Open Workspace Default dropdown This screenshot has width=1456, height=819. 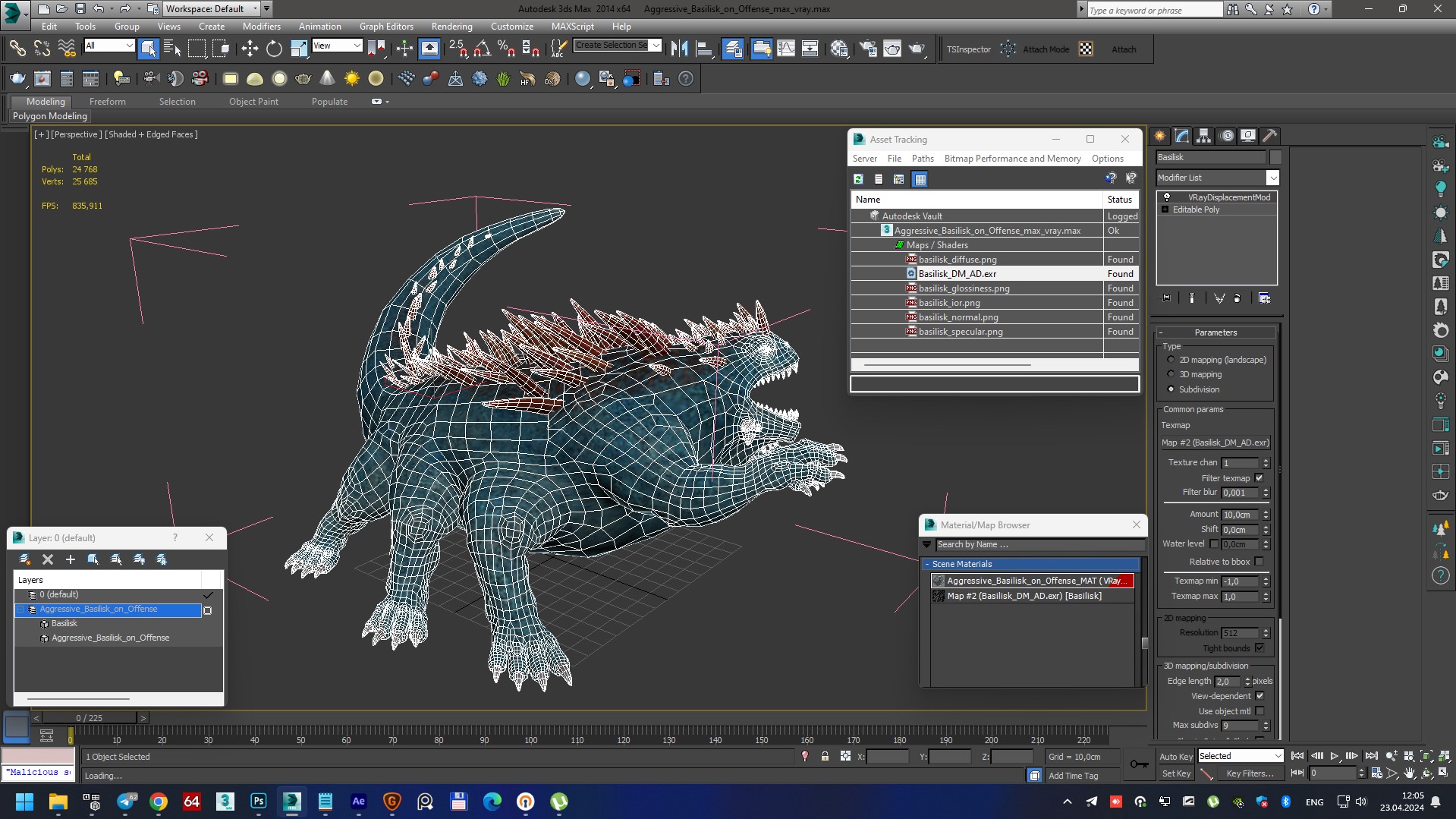[212, 9]
